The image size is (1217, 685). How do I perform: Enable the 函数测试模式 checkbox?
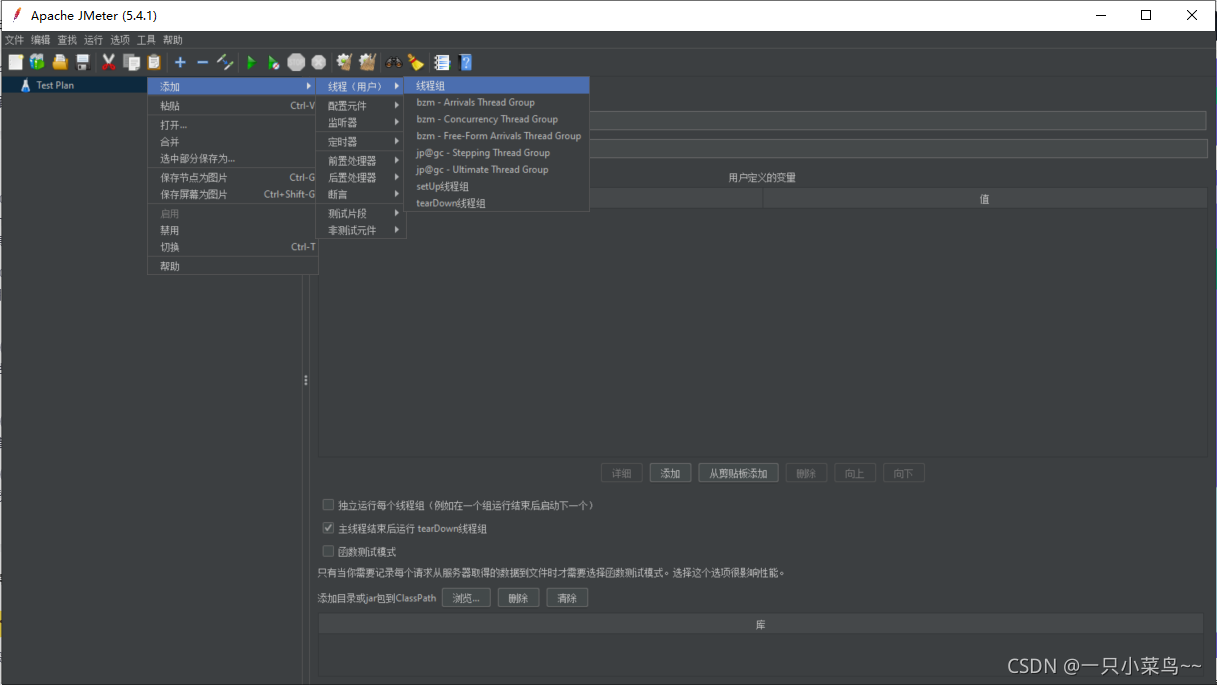coord(329,551)
